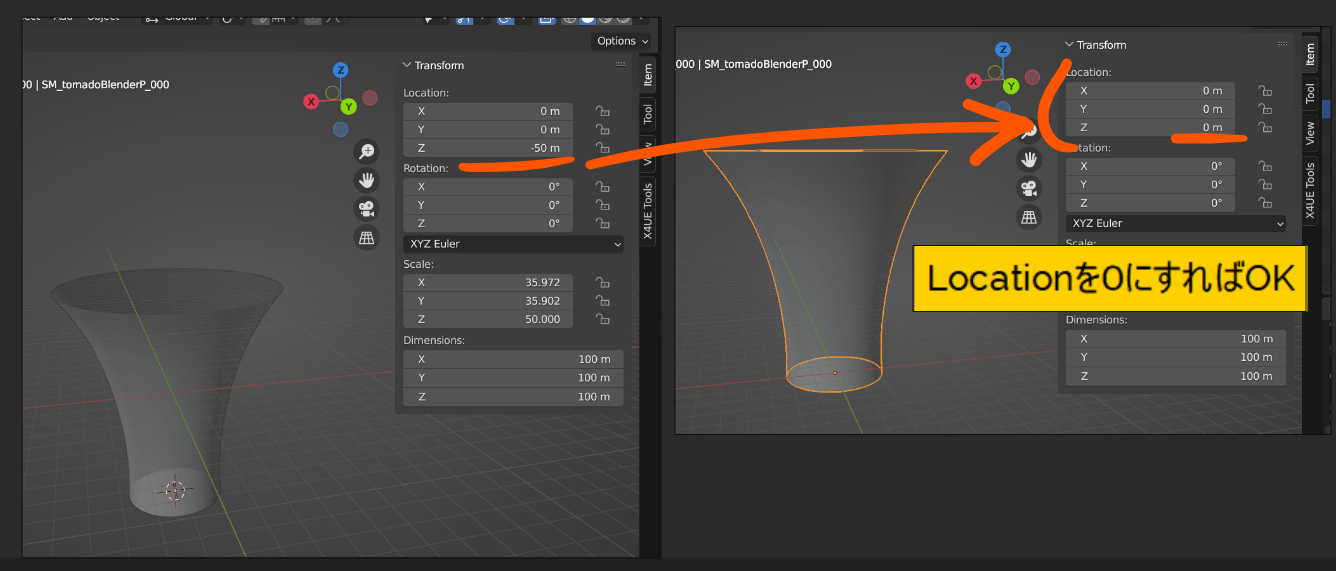Switch perspective/orthographic grid icon in left viewport
This screenshot has height=571, width=1336.
[367, 238]
